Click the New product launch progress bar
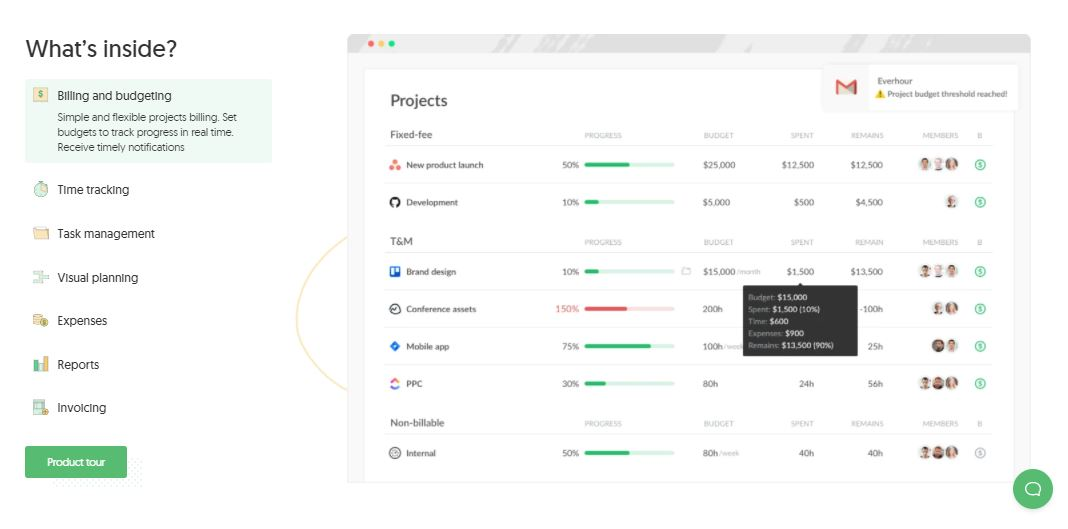The width and height of the screenshot is (1068, 529). [629, 165]
